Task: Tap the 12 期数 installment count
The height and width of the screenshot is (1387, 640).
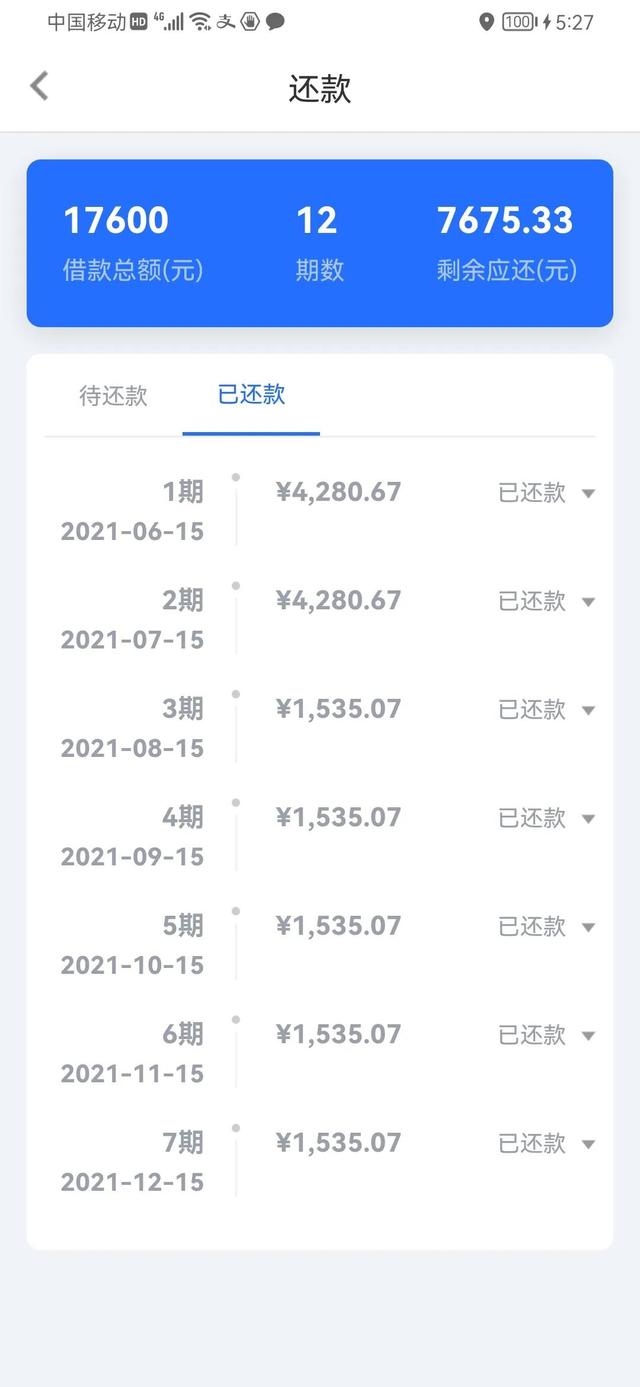Action: (x=317, y=221)
